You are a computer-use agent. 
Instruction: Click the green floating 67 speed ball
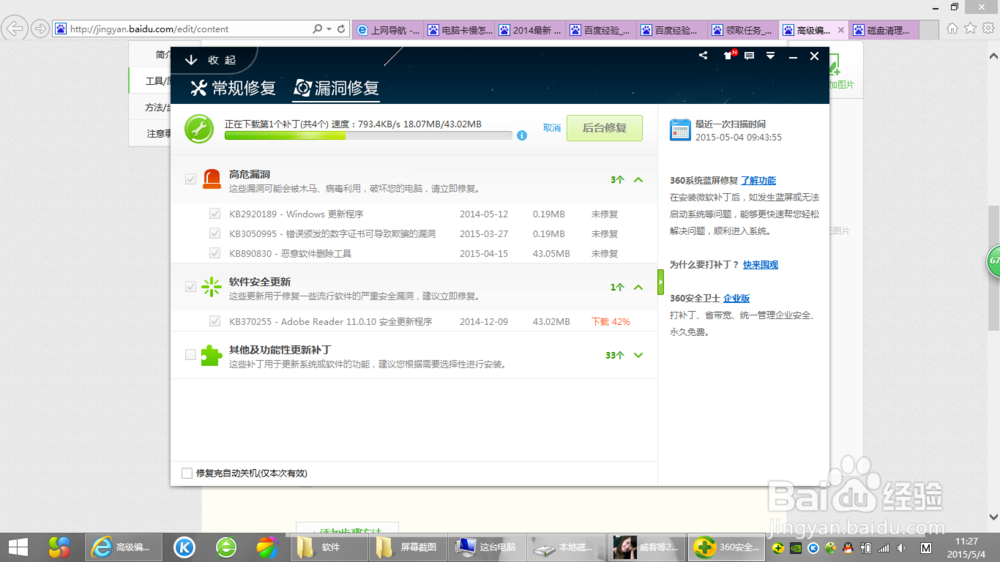coord(994,261)
